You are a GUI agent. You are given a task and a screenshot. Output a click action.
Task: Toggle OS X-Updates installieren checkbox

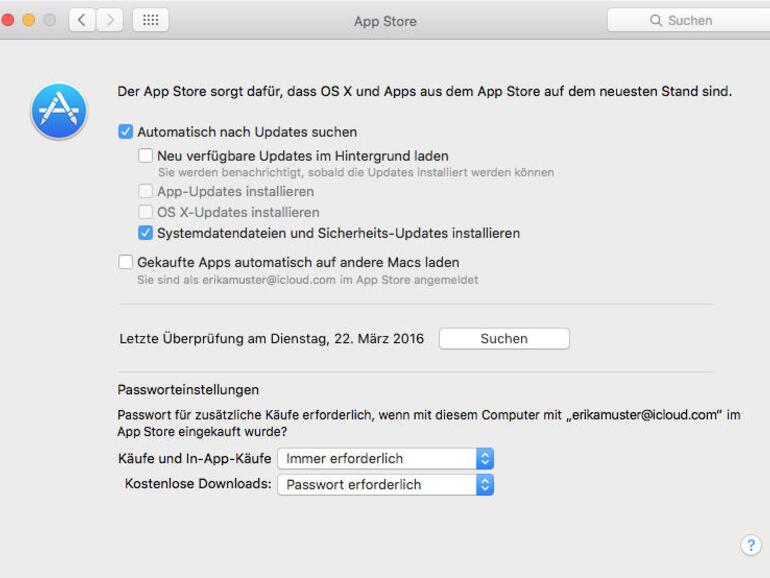(145, 212)
